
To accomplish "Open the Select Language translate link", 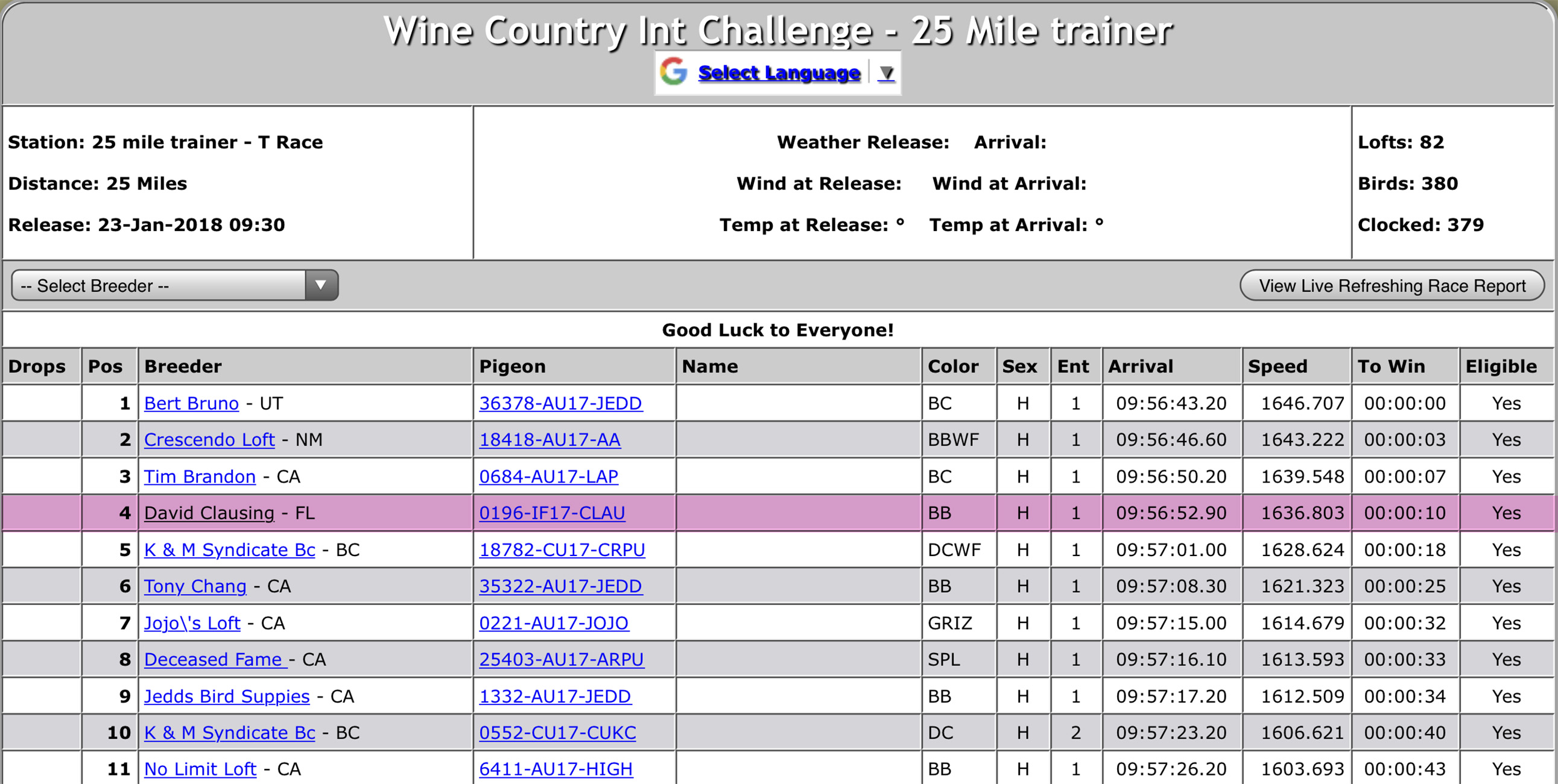I will point(779,72).
